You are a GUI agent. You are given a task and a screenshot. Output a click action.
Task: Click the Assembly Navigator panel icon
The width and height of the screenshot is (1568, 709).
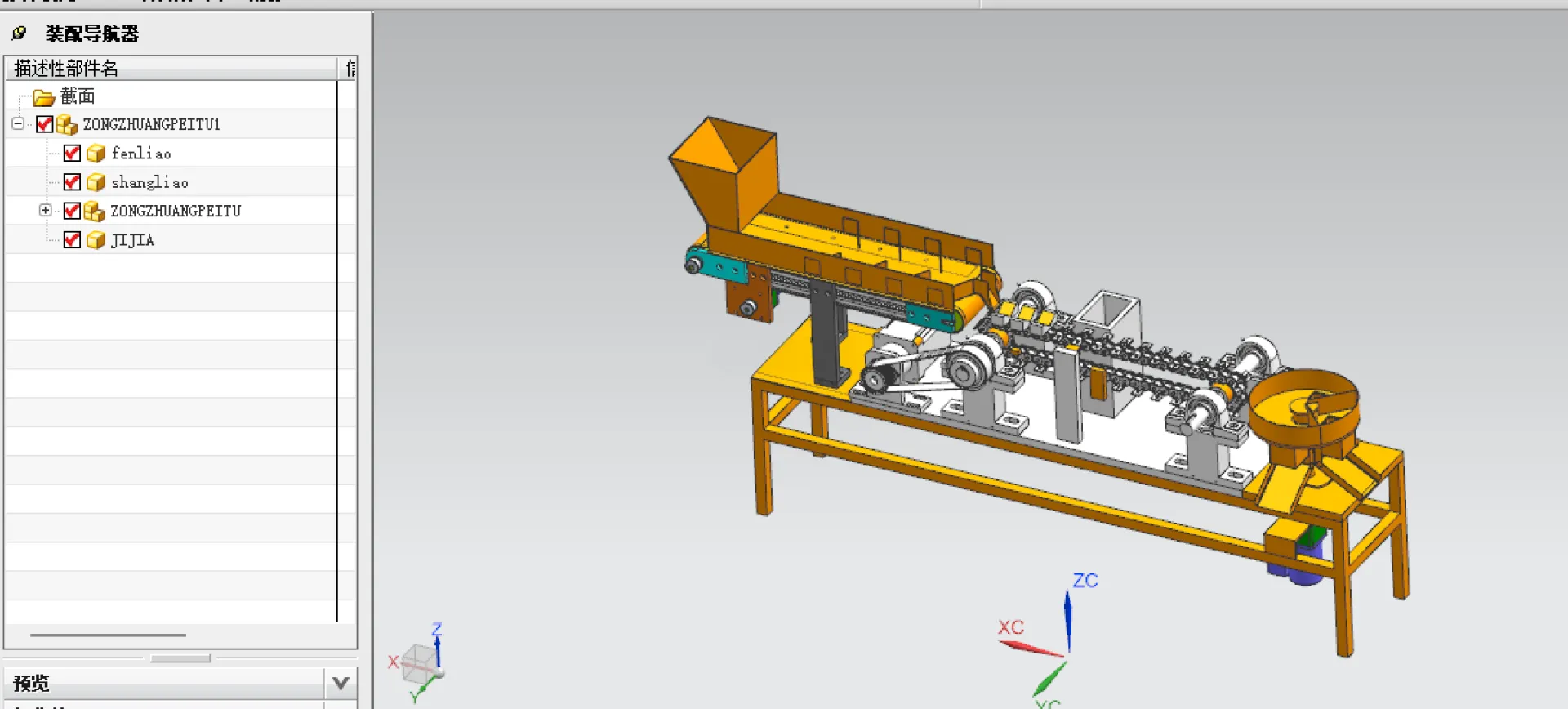coord(19,33)
